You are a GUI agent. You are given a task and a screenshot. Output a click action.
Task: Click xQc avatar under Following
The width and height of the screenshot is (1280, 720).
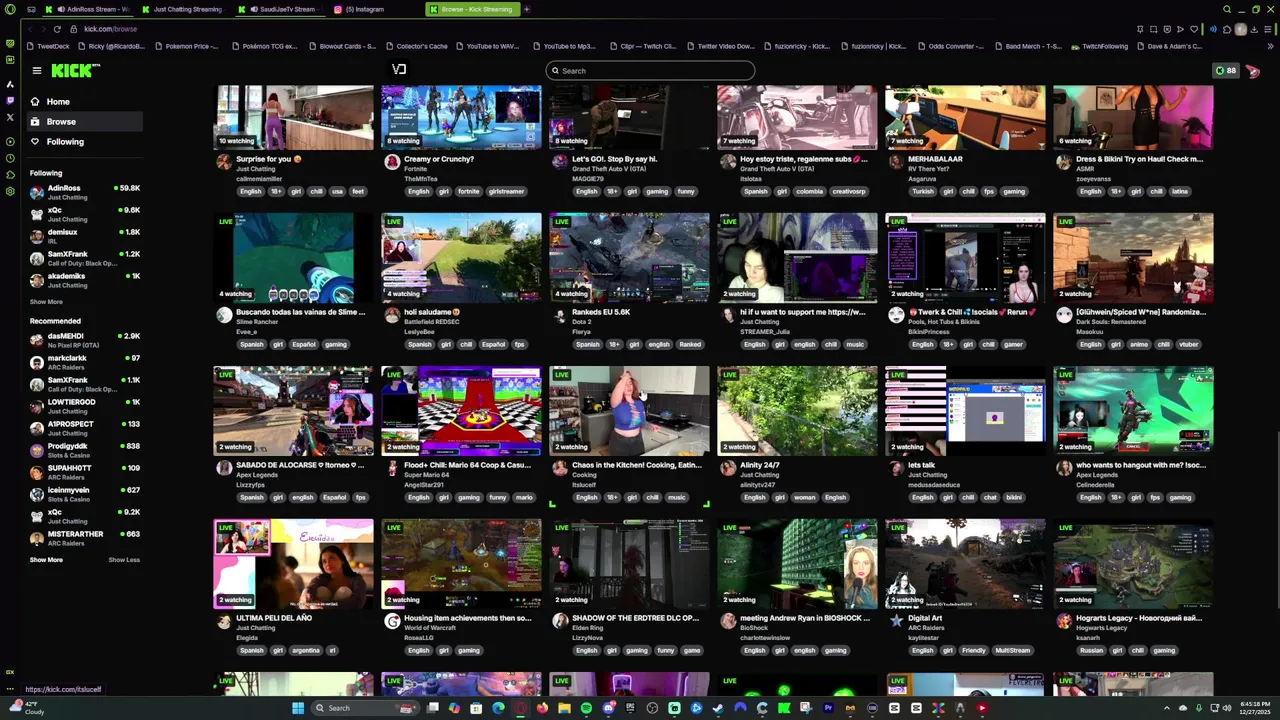click(x=37, y=214)
